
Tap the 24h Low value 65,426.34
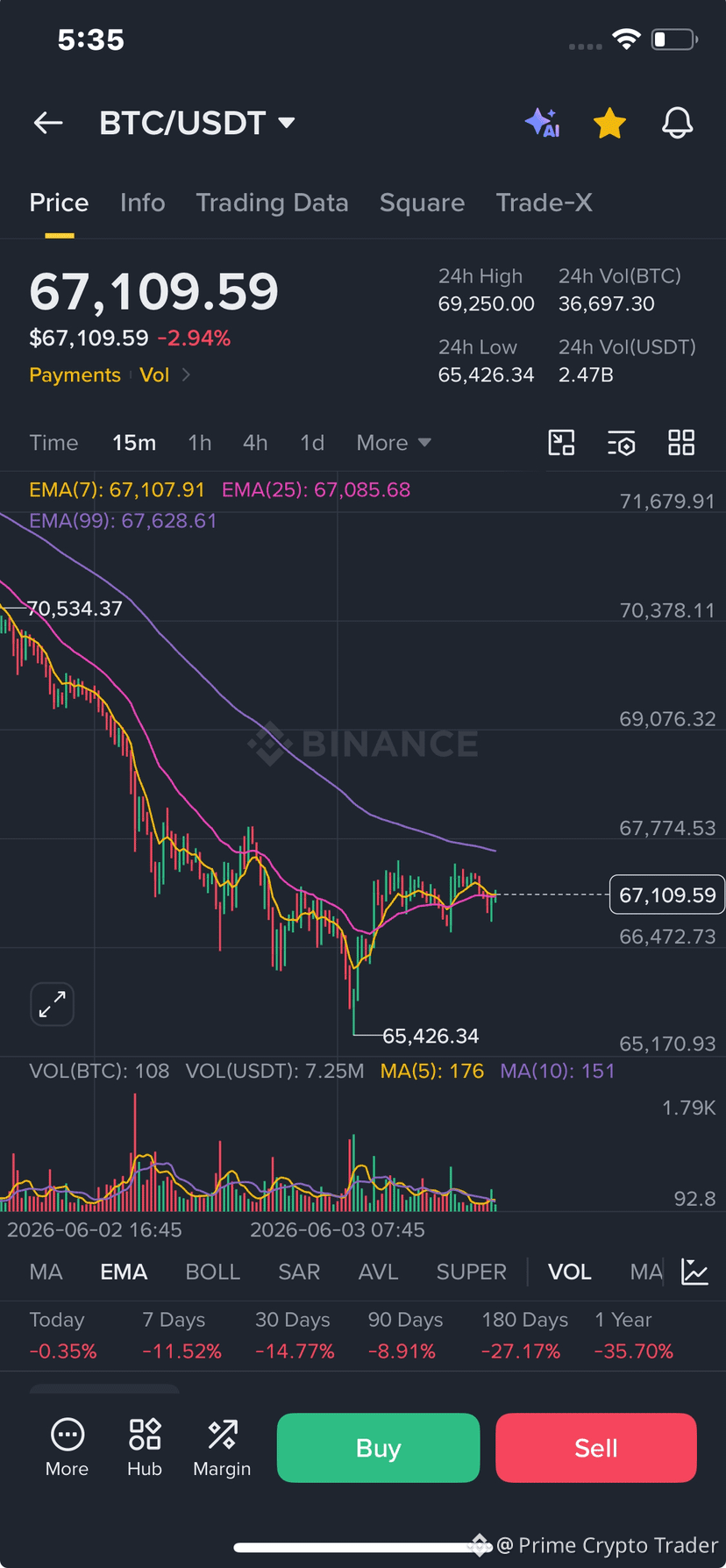tap(486, 374)
